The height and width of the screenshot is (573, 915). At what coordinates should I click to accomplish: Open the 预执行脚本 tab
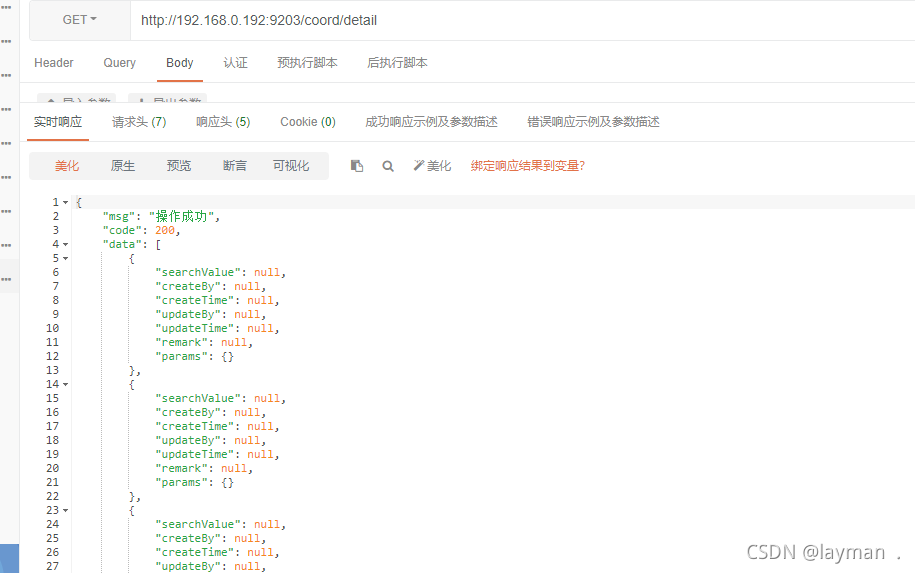pyautogui.click(x=308, y=62)
